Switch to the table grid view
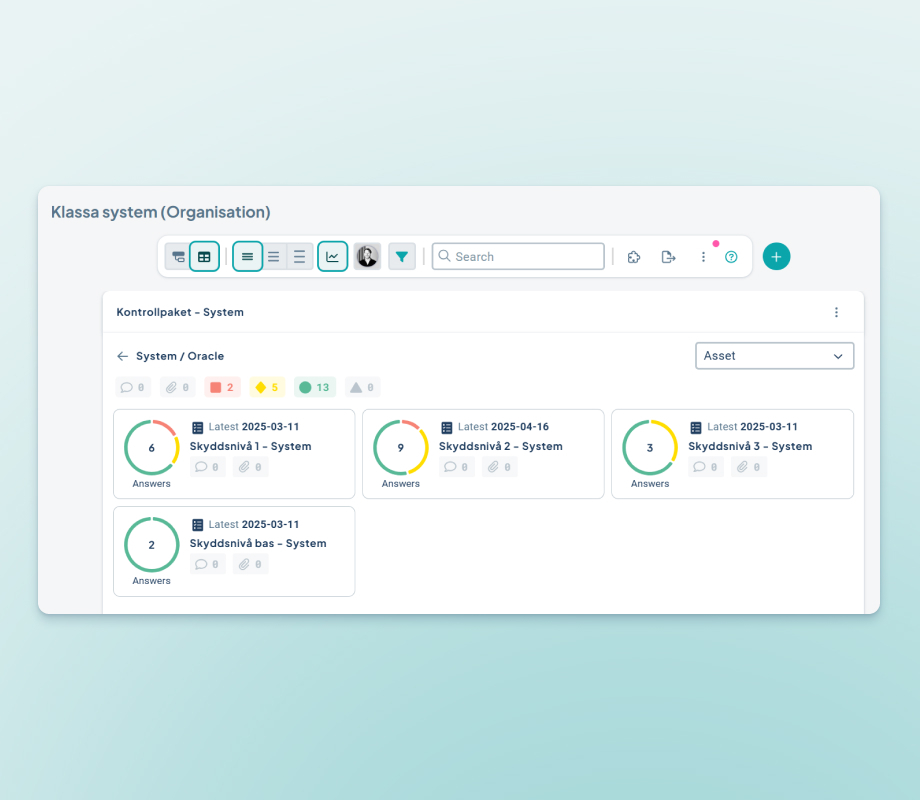 pos(204,257)
